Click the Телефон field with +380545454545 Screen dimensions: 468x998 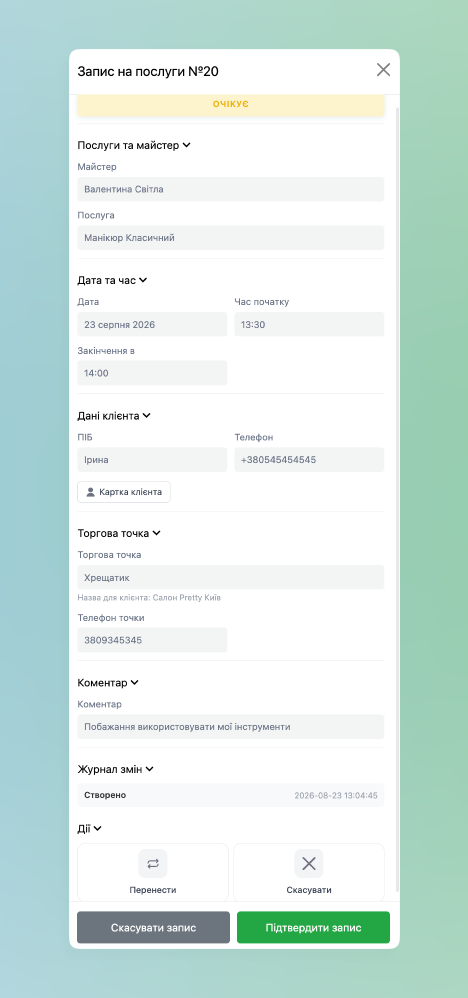309,460
